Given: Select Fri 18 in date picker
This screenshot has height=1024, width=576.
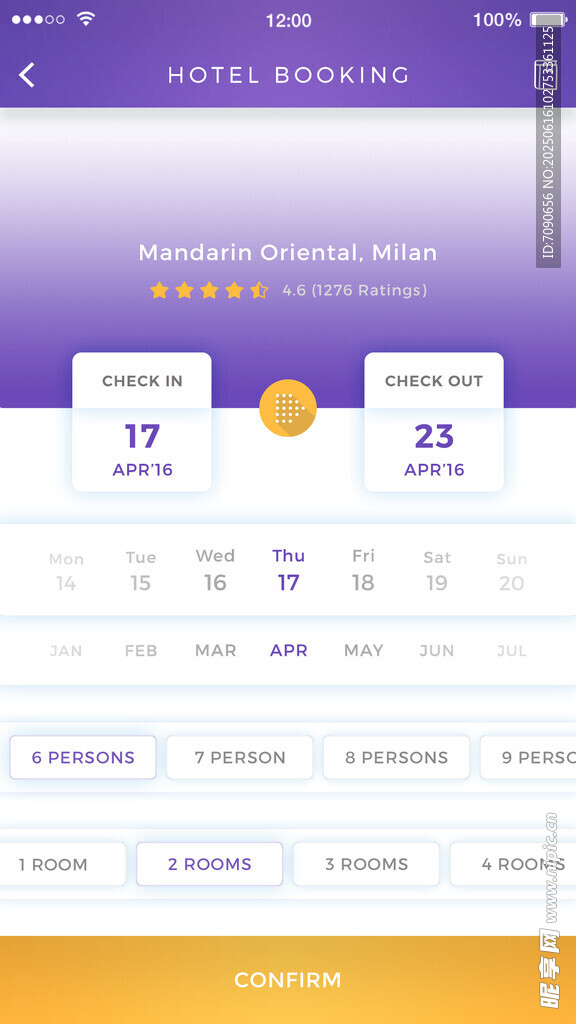Looking at the screenshot, I should [363, 570].
